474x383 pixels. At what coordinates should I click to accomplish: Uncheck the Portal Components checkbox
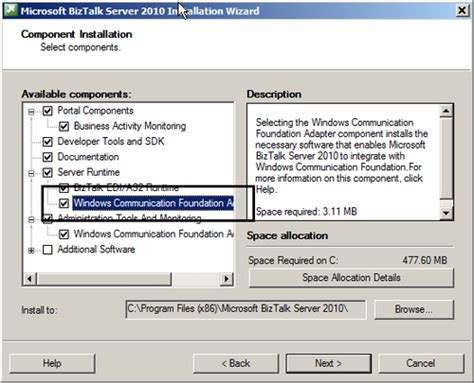[x=48, y=111]
